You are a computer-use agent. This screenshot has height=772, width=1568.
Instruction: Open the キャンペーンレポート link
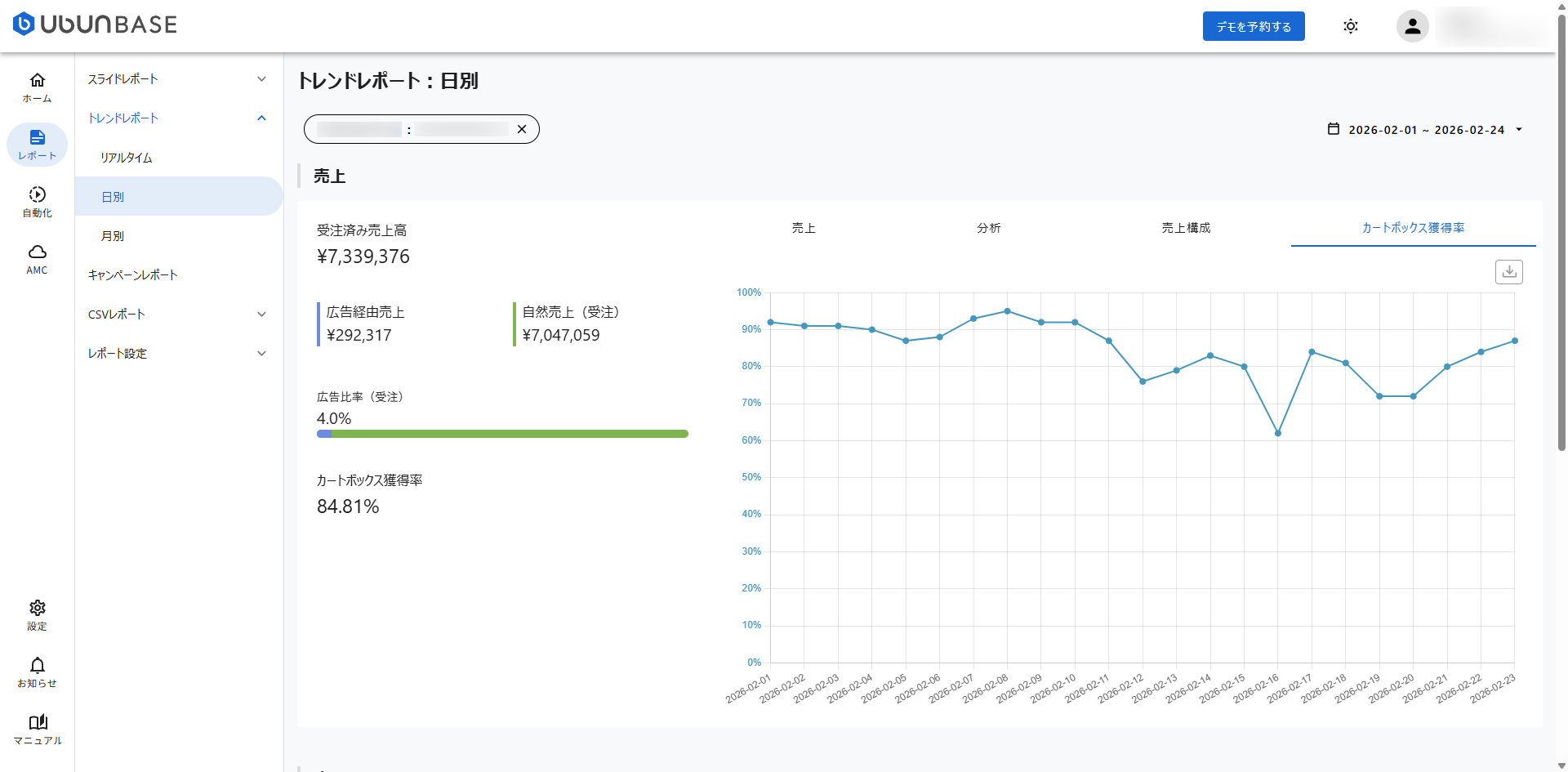[x=133, y=275]
